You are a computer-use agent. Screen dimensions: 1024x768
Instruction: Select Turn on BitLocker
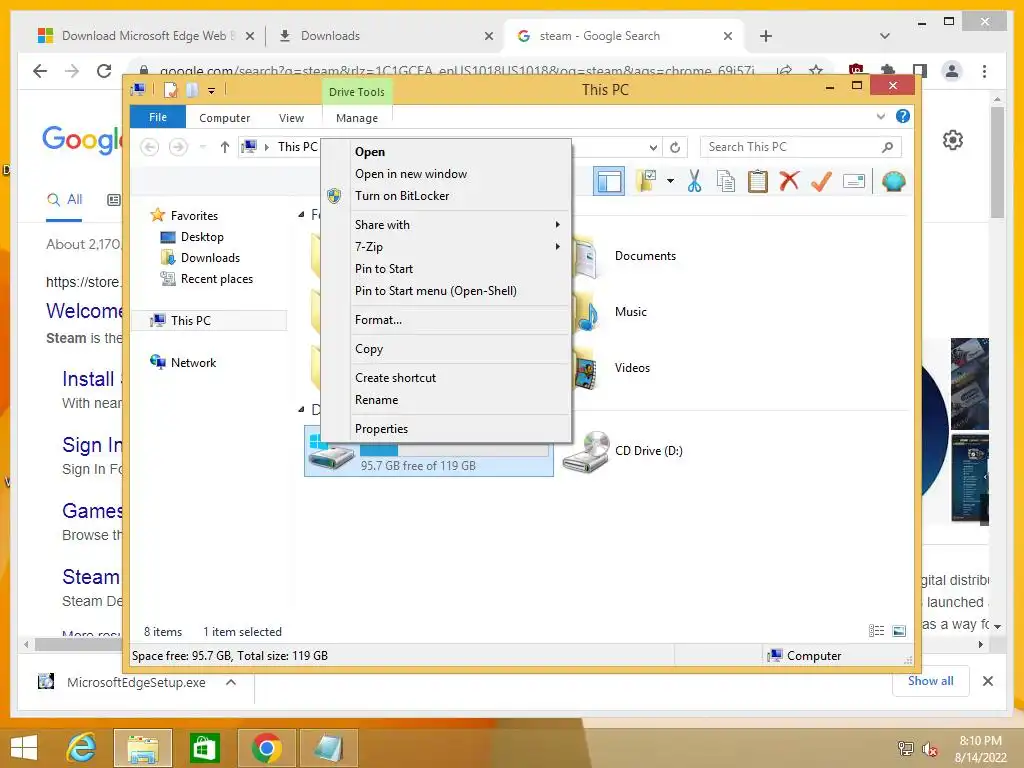coord(446,196)
